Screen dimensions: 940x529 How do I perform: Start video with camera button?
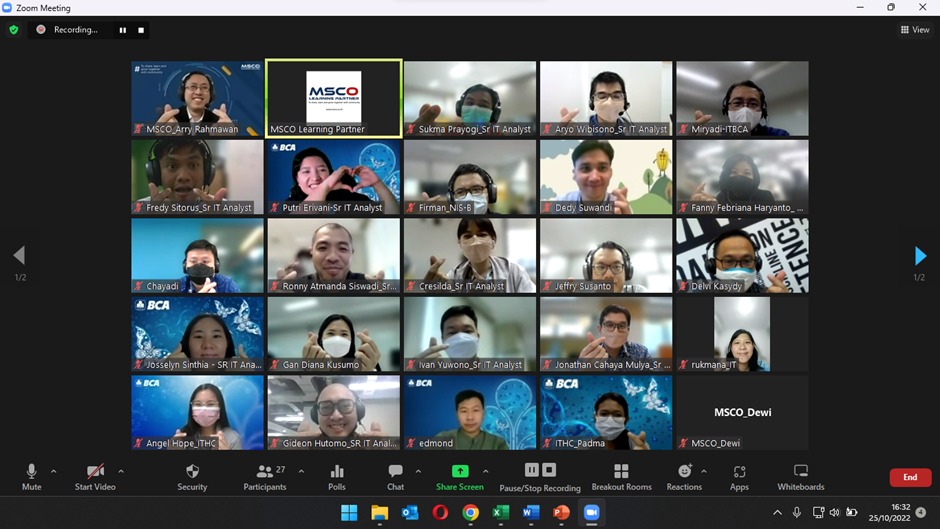point(95,477)
